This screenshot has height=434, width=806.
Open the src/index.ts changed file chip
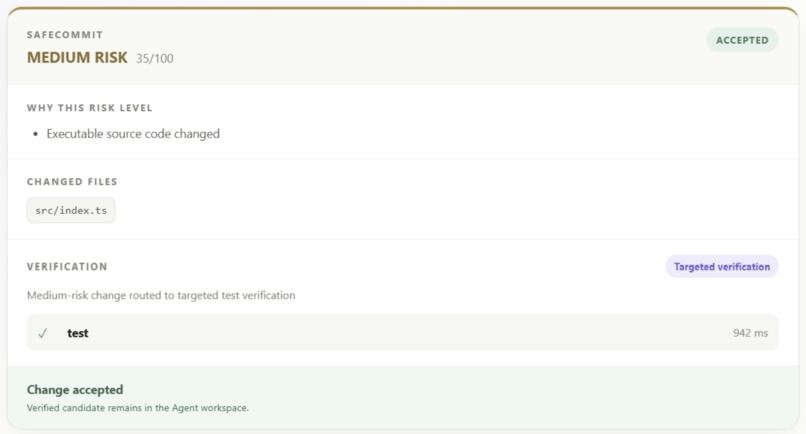click(x=71, y=210)
